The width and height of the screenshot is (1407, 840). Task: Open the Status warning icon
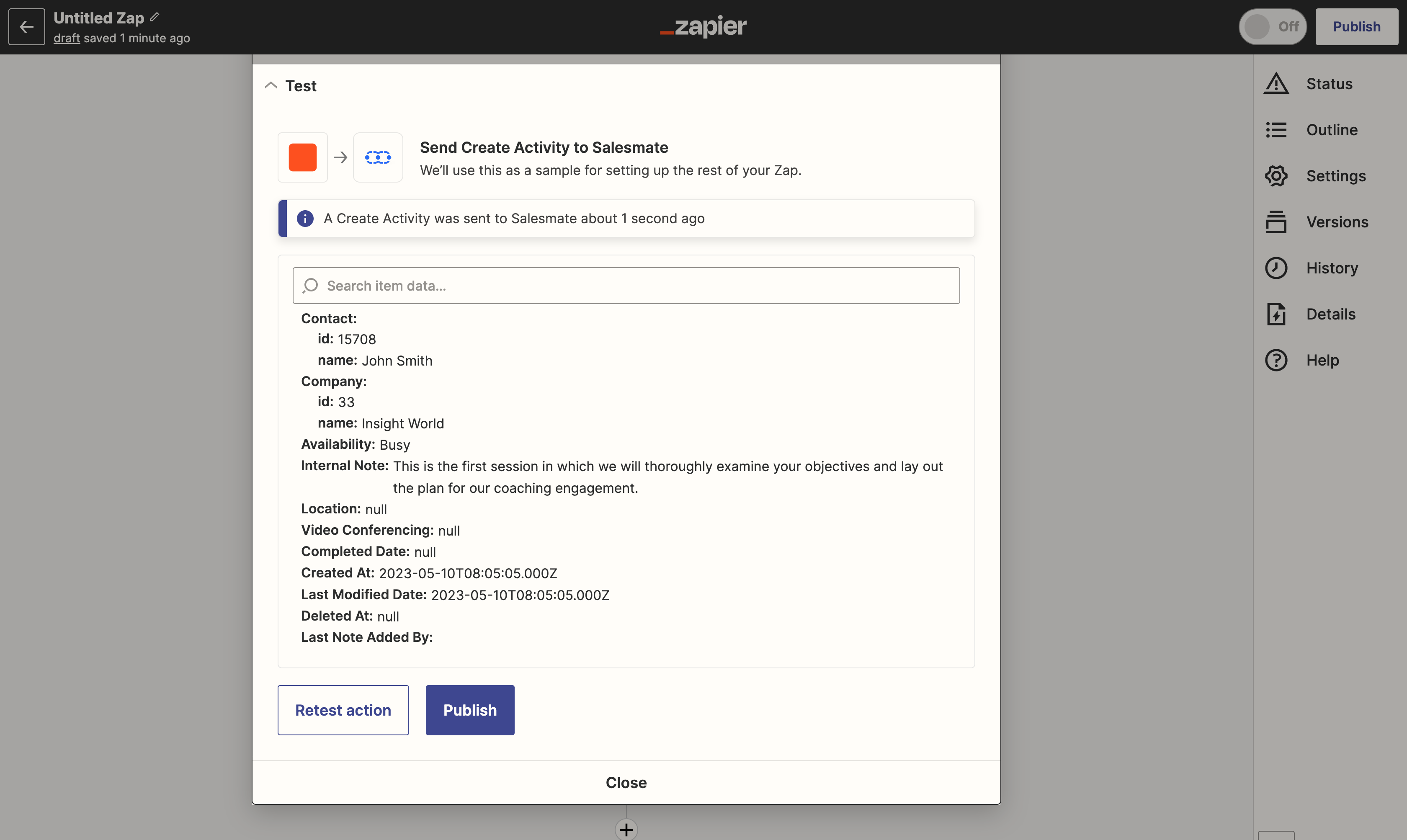pos(1276,84)
